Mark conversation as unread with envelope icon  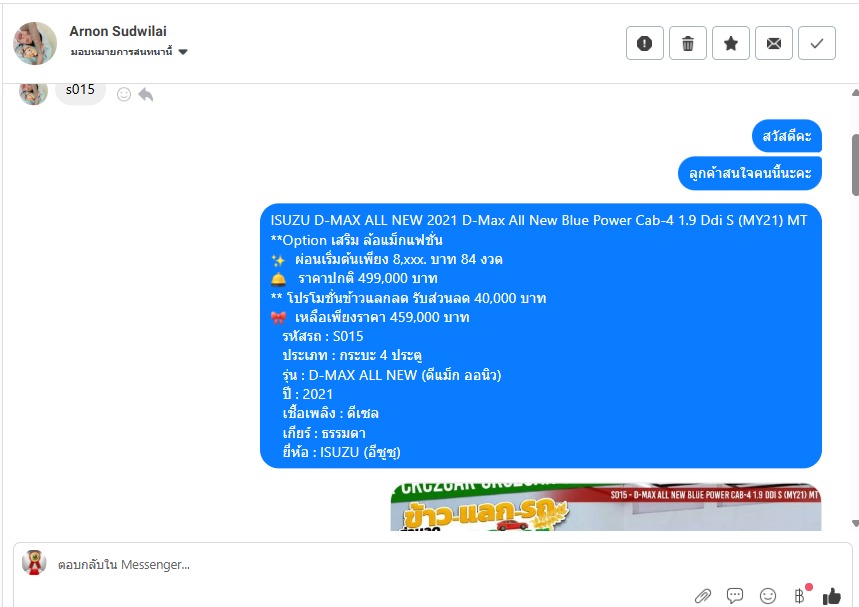(x=774, y=43)
